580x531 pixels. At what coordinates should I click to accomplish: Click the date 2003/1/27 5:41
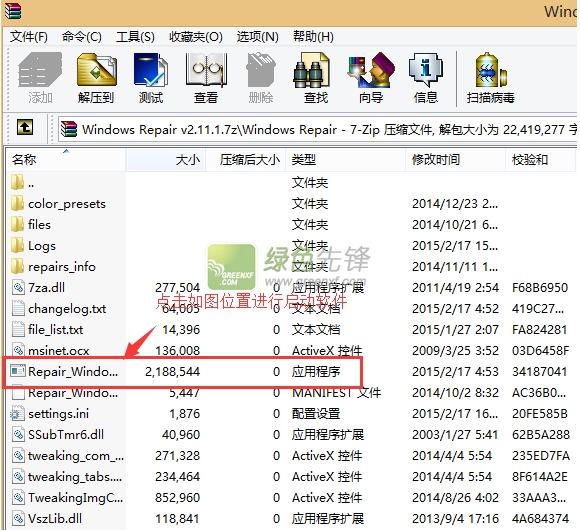tap(455, 434)
